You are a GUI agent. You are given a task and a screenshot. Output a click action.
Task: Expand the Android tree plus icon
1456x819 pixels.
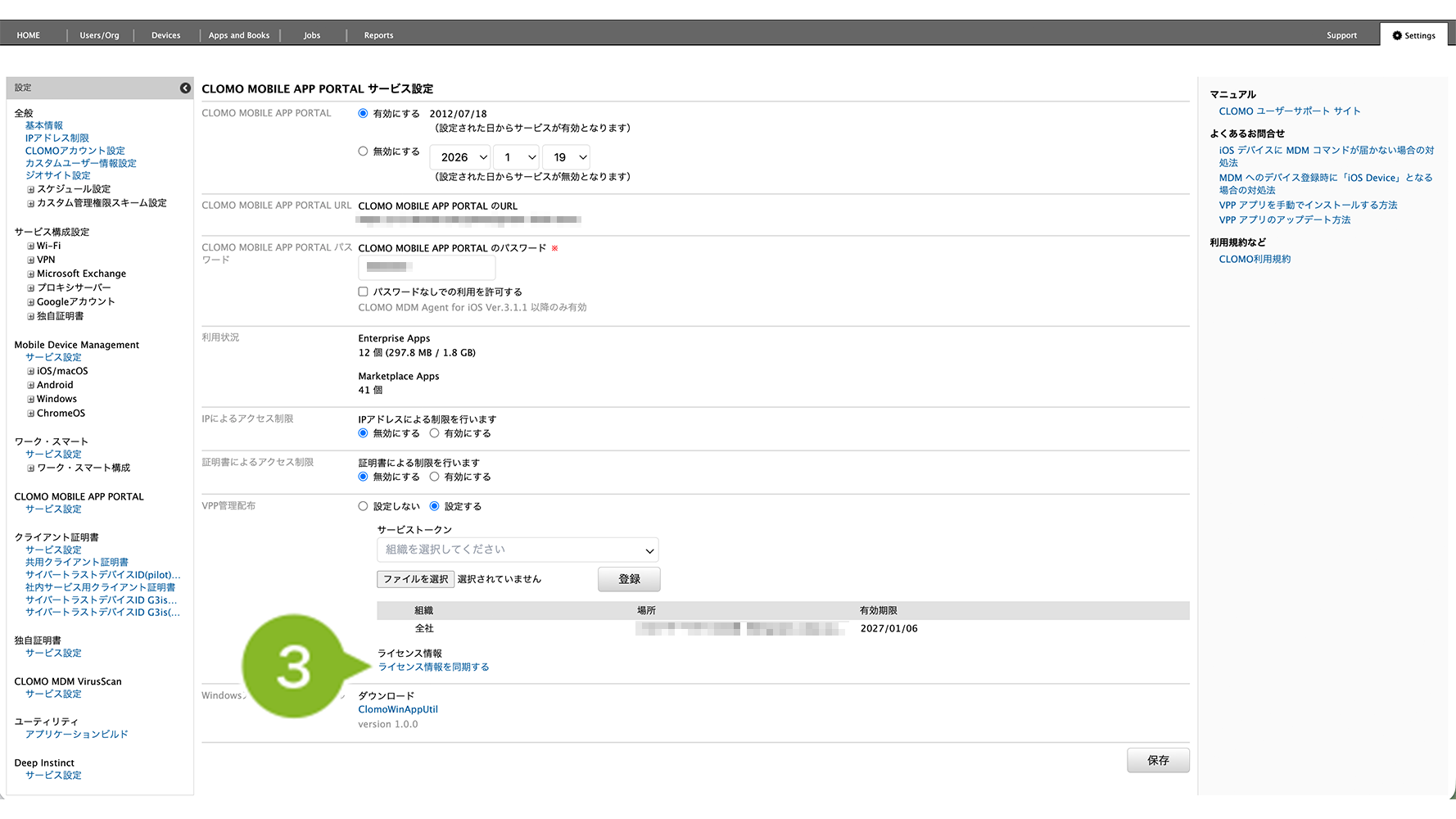[31, 386]
